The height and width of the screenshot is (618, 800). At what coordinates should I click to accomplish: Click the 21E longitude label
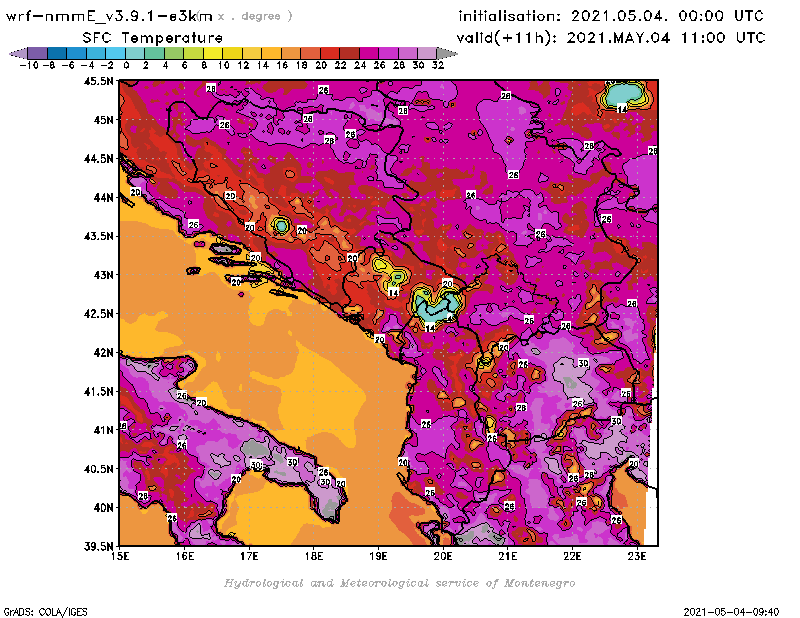pyautogui.click(x=508, y=556)
